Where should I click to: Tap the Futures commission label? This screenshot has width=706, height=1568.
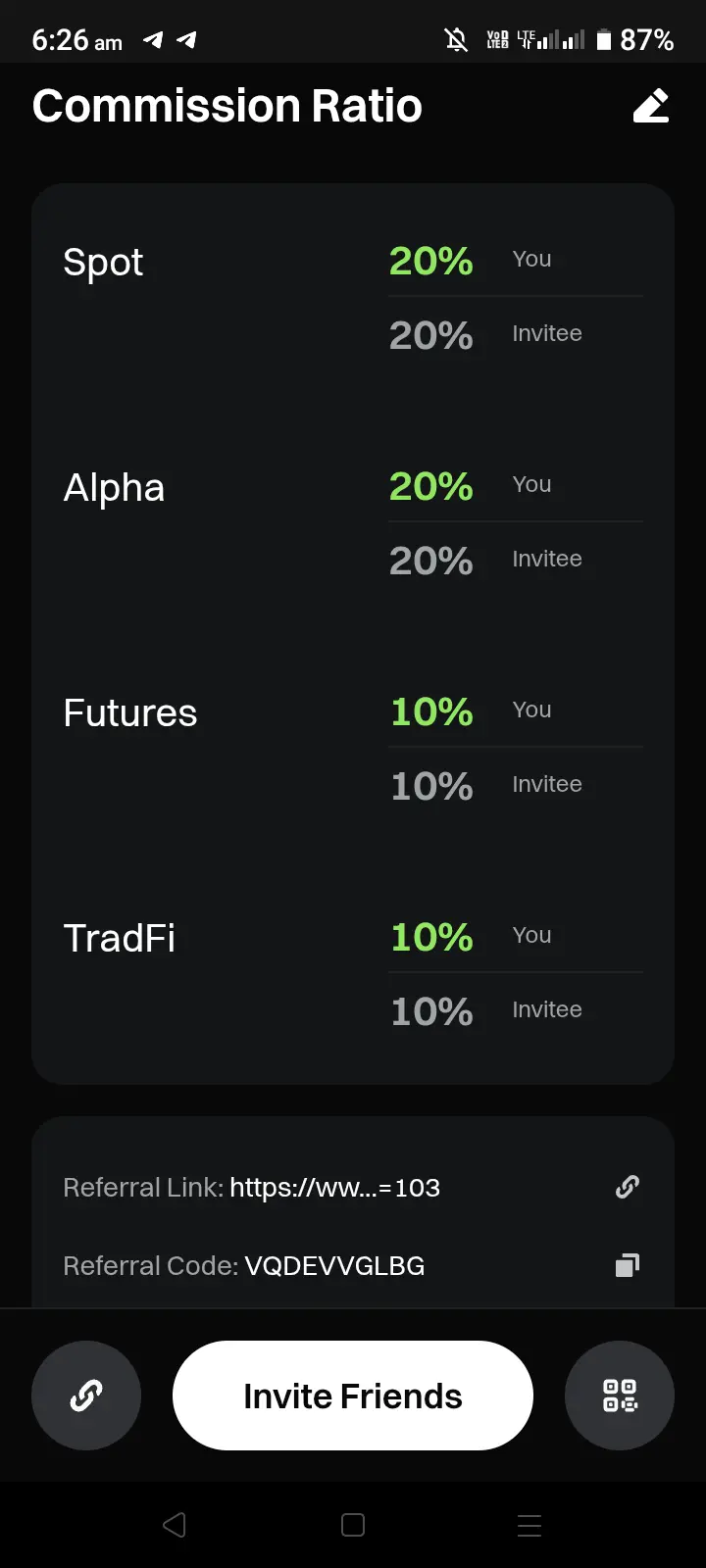130,713
